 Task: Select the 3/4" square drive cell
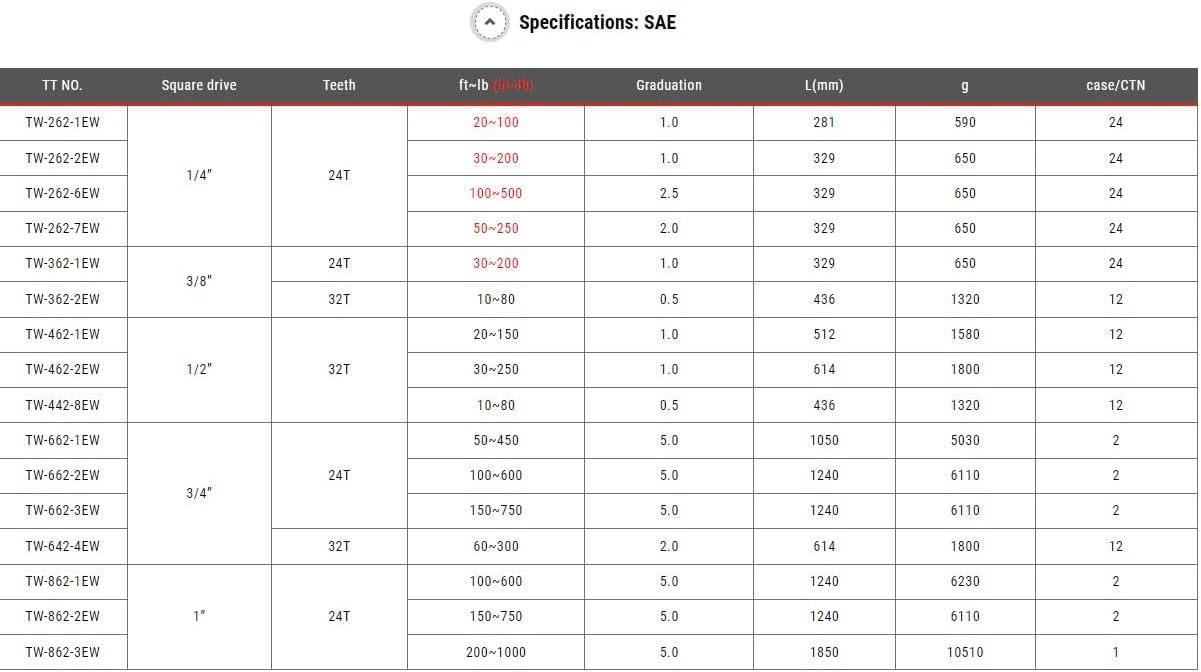199,493
